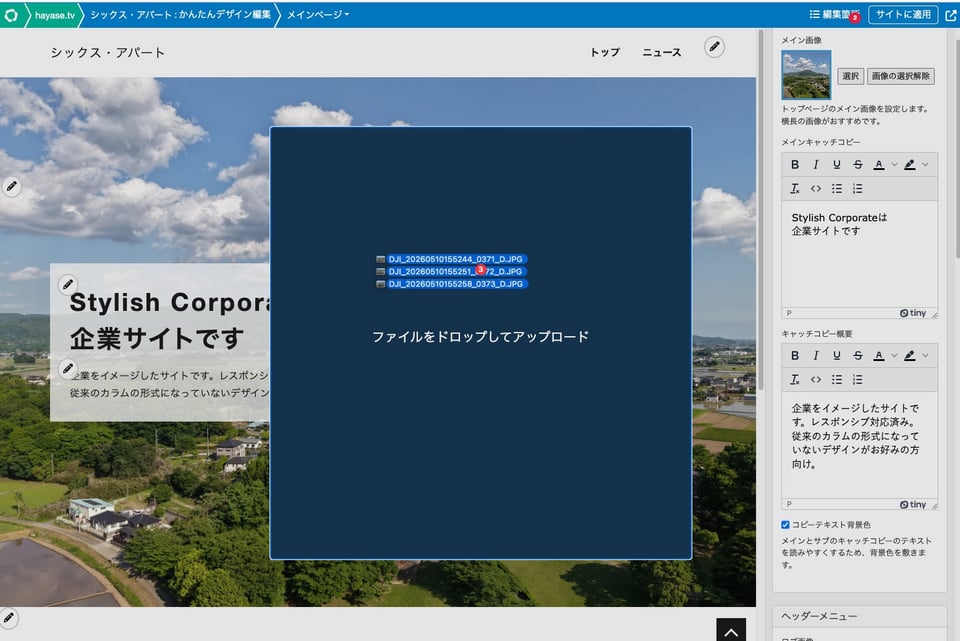Insert bullet list in メインキャッチコピー editor
Viewport: 960px width, 641px height.
(836, 189)
